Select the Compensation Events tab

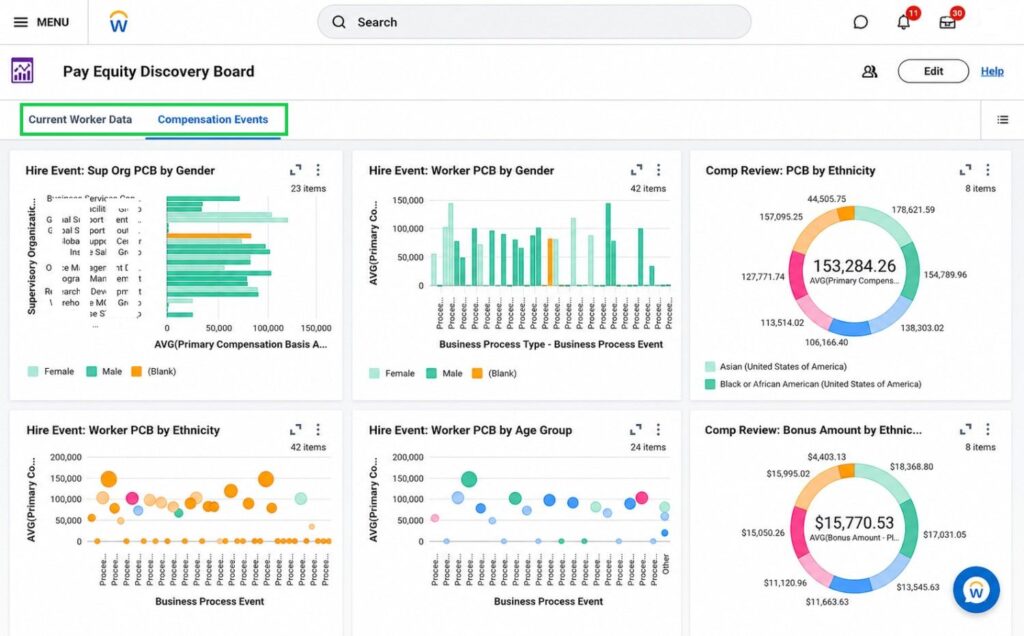pyautogui.click(x=213, y=119)
